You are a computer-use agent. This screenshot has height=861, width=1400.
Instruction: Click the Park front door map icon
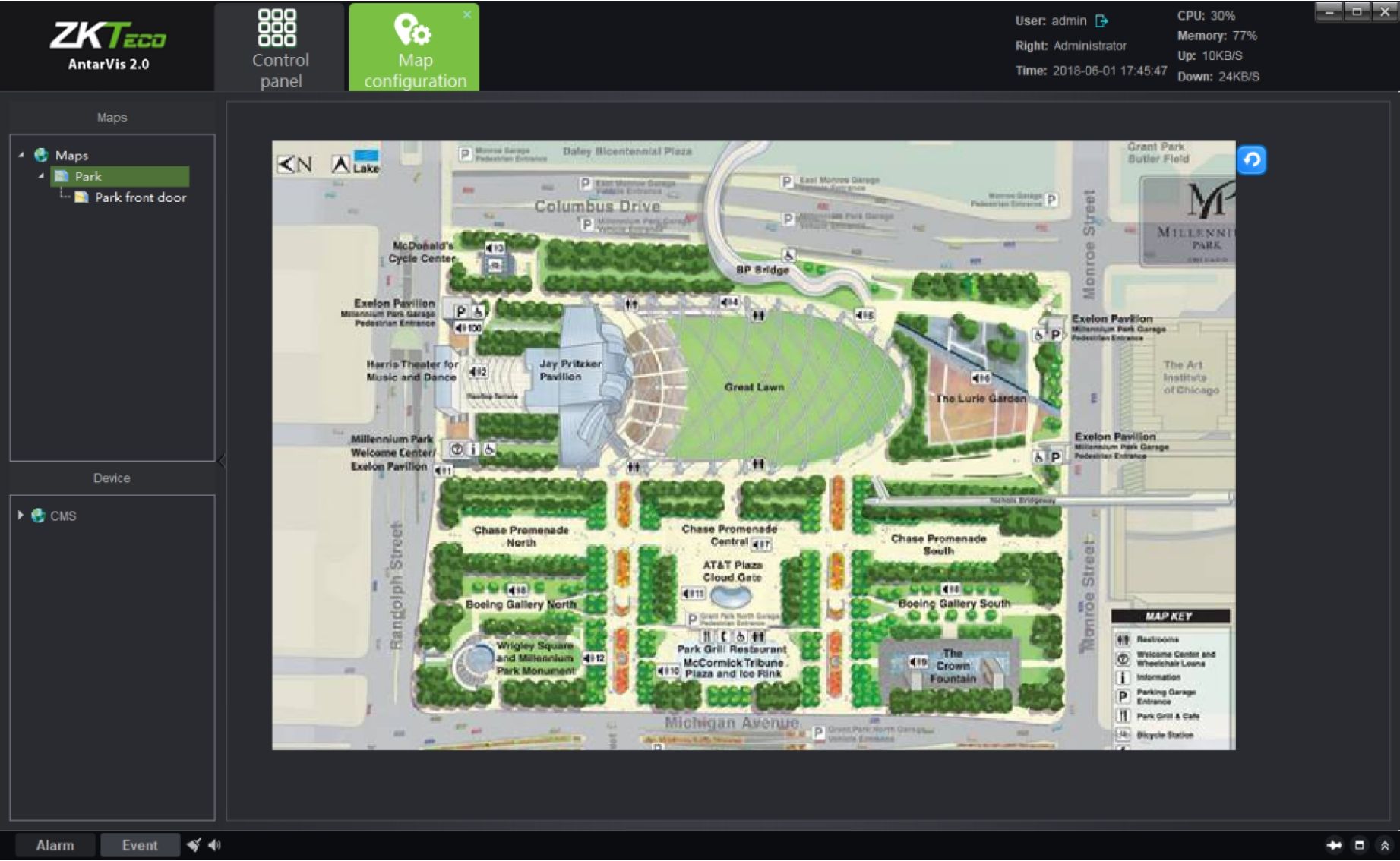coord(81,197)
